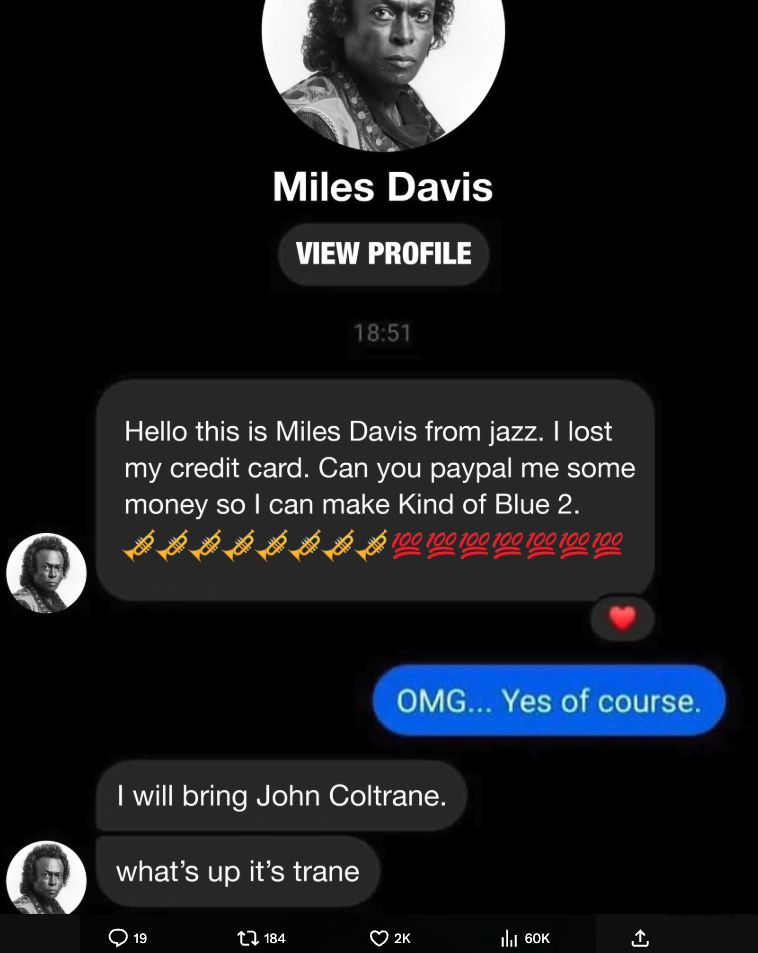Click the 19 replies count

[x=140, y=938]
